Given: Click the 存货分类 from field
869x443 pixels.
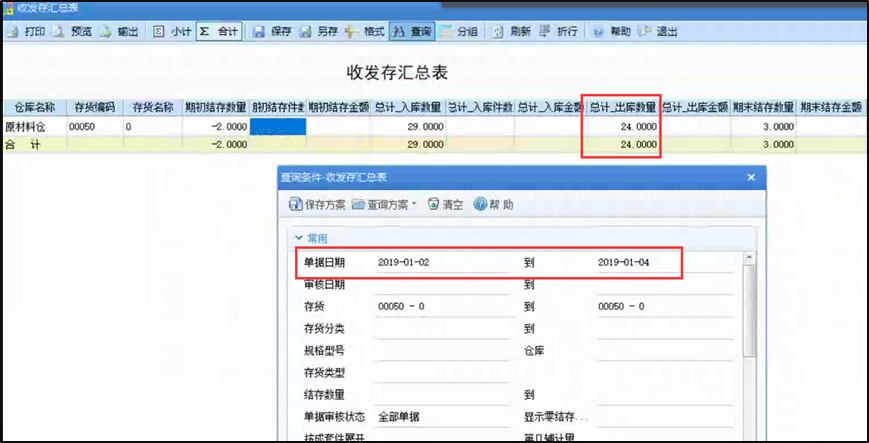Looking at the screenshot, I should [442, 328].
